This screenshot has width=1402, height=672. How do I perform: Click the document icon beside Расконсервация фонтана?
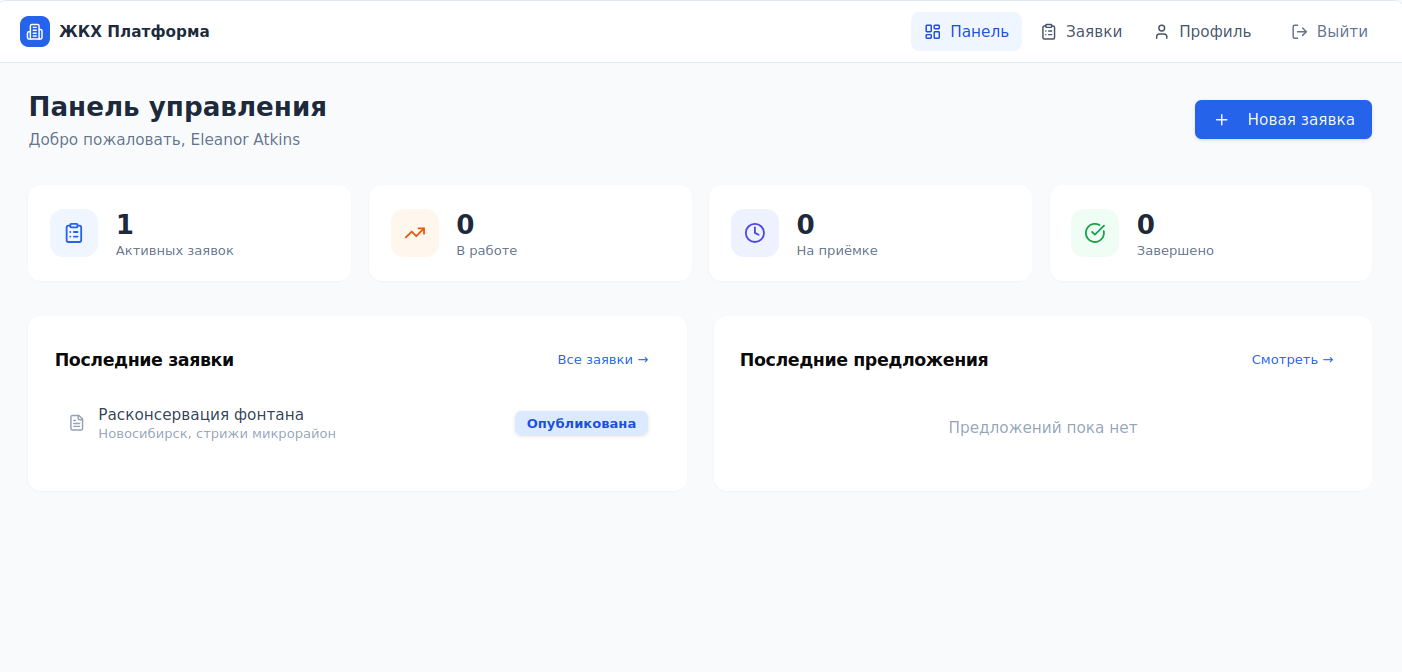tap(76, 423)
